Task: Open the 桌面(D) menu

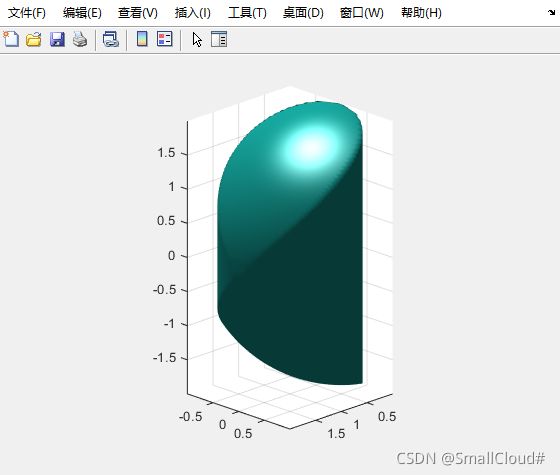Action: pyautogui.click(x=303, y=13)
